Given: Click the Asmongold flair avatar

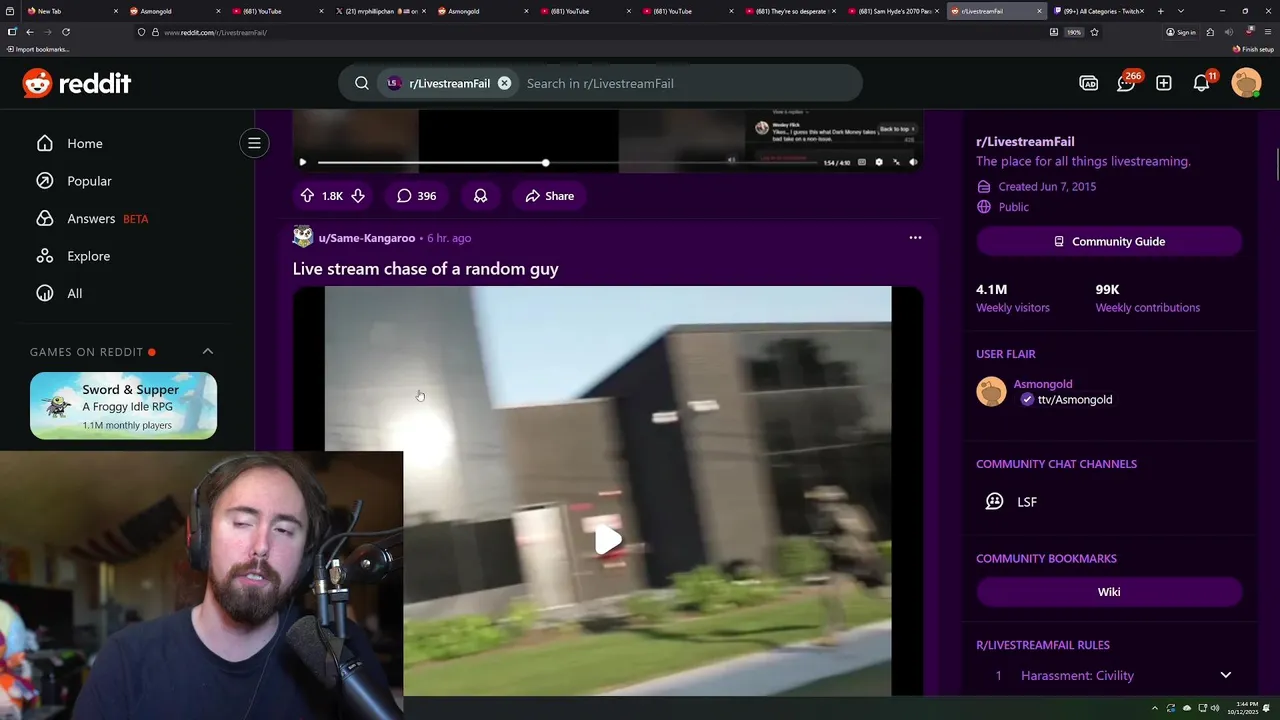Looking at the screenshot, I should click(991, 391).
